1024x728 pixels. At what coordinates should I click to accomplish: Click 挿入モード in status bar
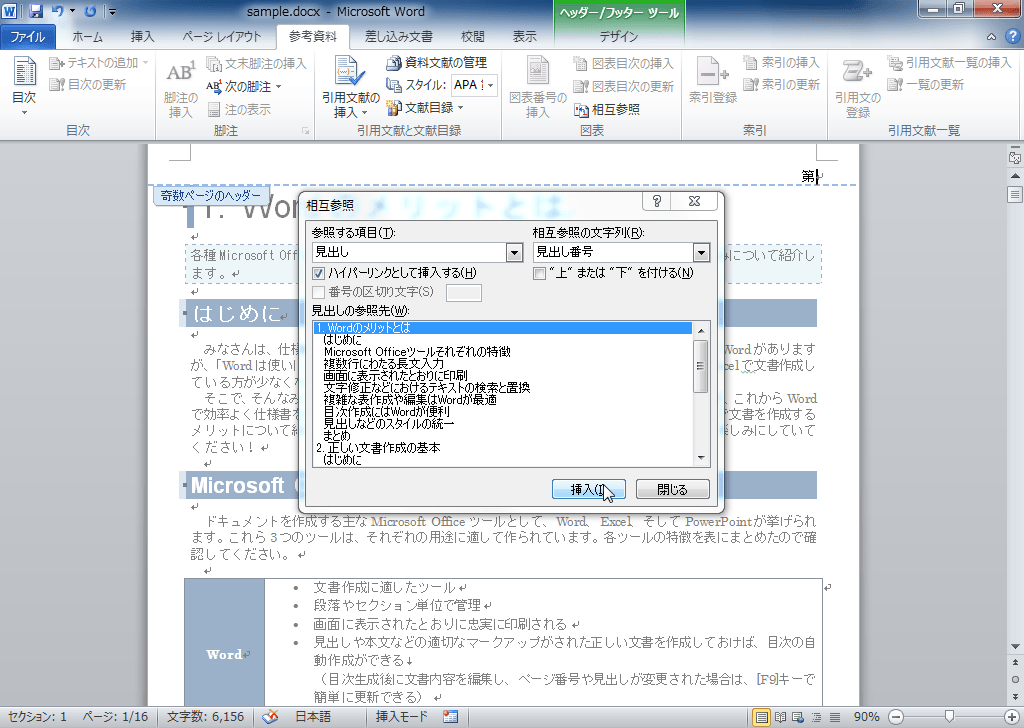pyautogui.click(x=402, y=717)
